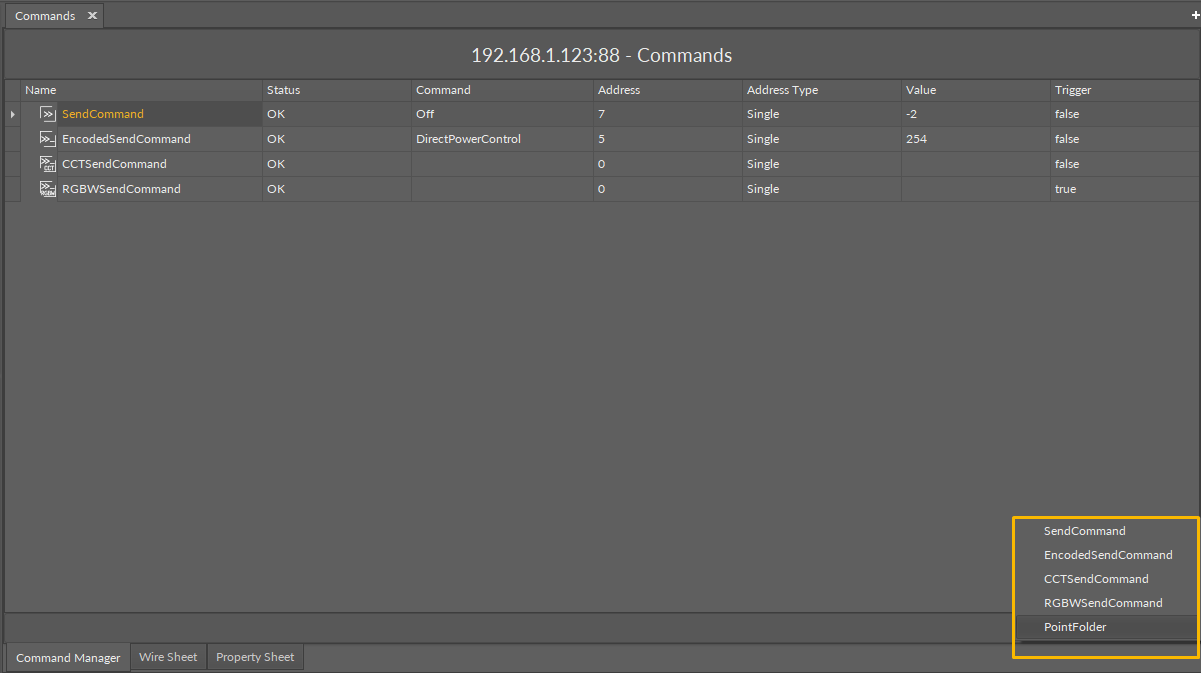Viewport: 1201px width, 673px height.
Task: Click the false Trigger cell of EncodedSendCommand
Action: [1124, 139]
